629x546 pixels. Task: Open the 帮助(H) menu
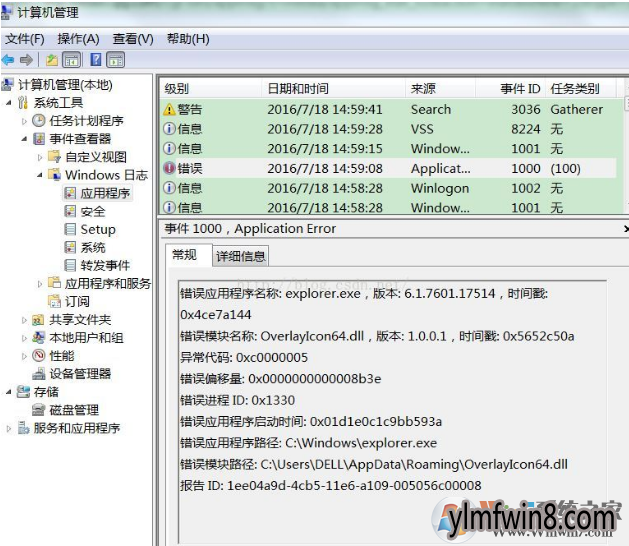188,39
